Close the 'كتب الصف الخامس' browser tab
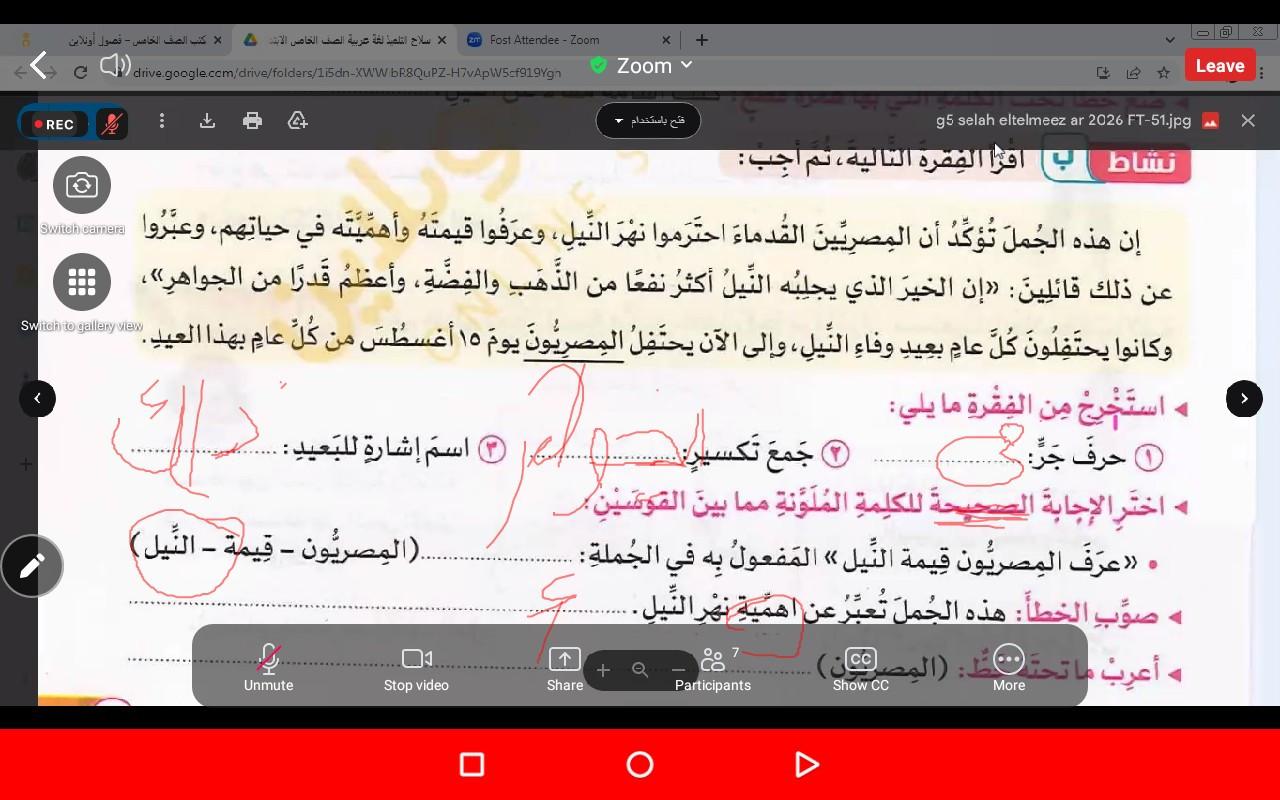The height and width of the screenshot is (800, 1280). click(x=217, y=40)
